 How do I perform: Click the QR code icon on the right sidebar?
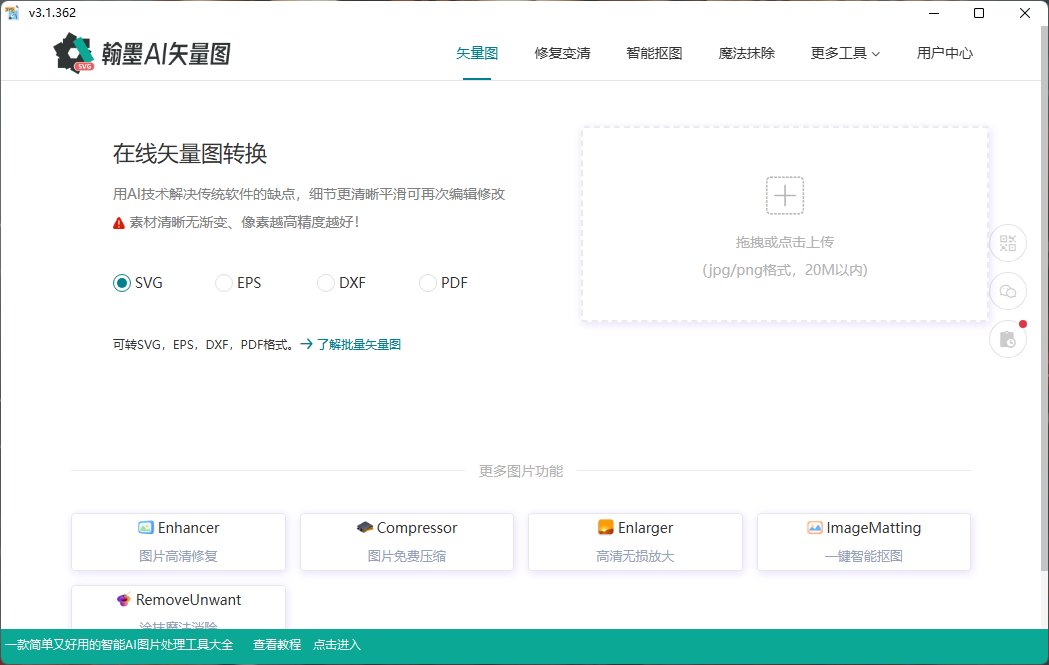(x=1007, y=243)
